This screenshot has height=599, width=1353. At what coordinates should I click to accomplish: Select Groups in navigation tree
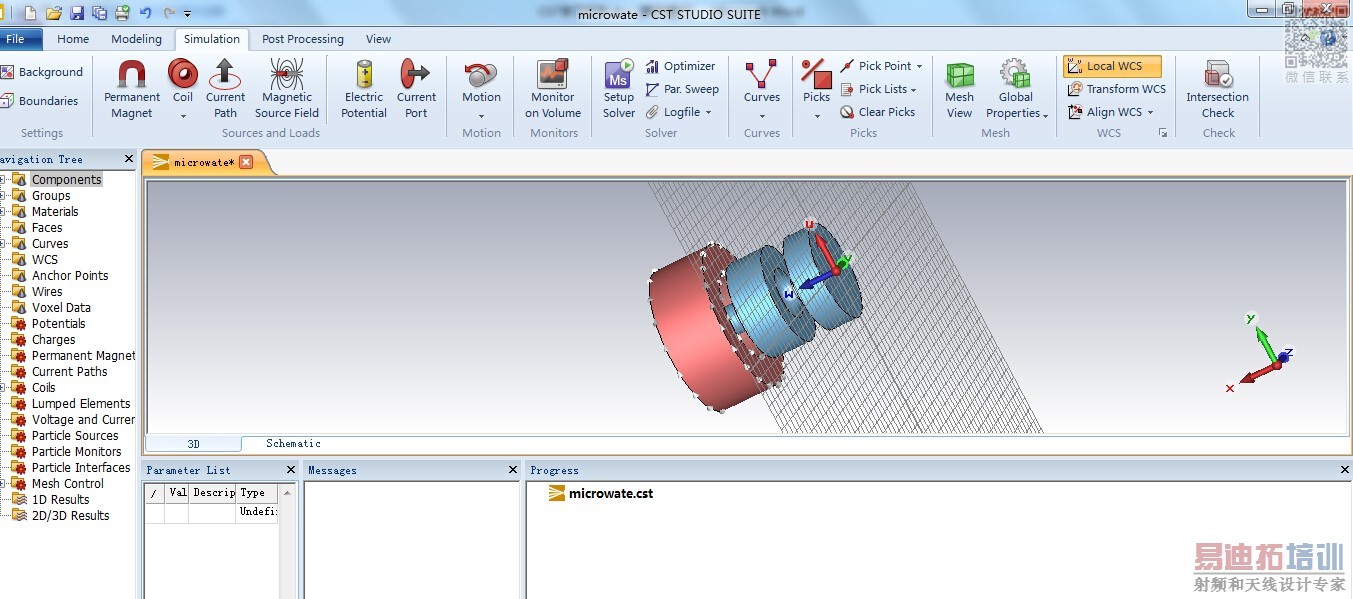point(51,196)
